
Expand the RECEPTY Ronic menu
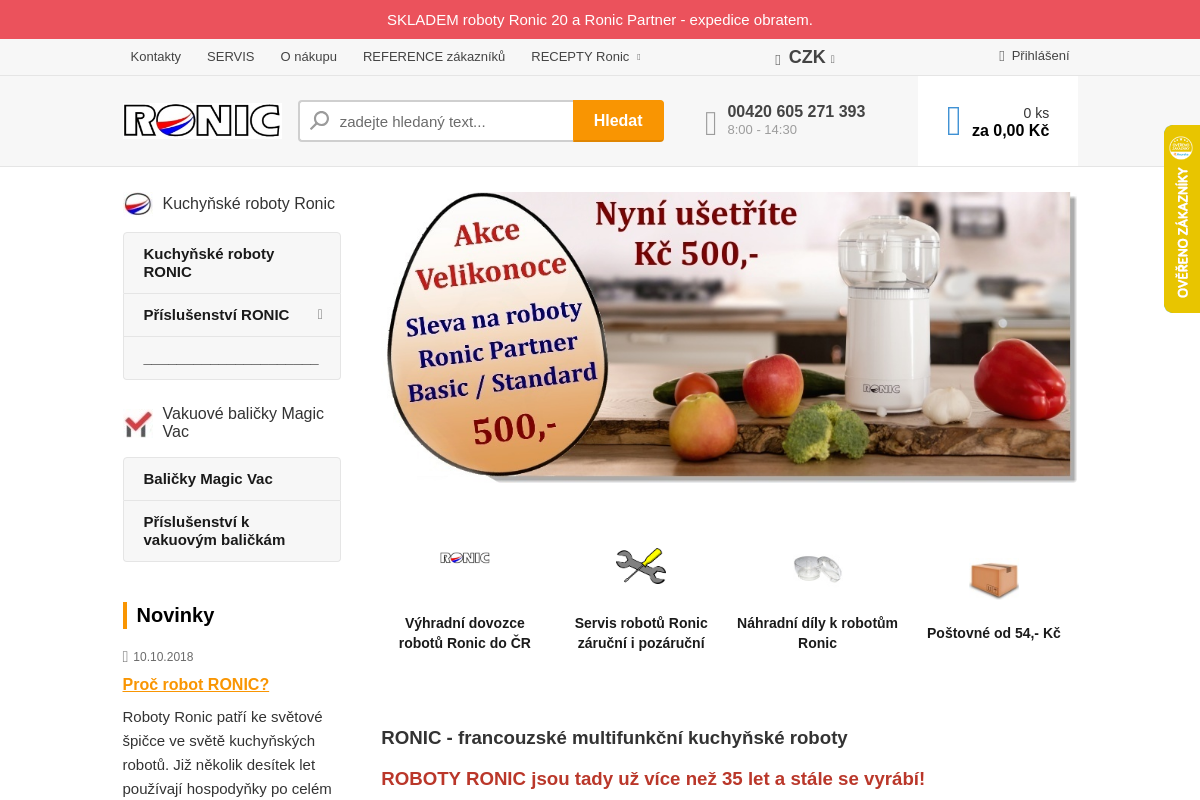point(586,57)
